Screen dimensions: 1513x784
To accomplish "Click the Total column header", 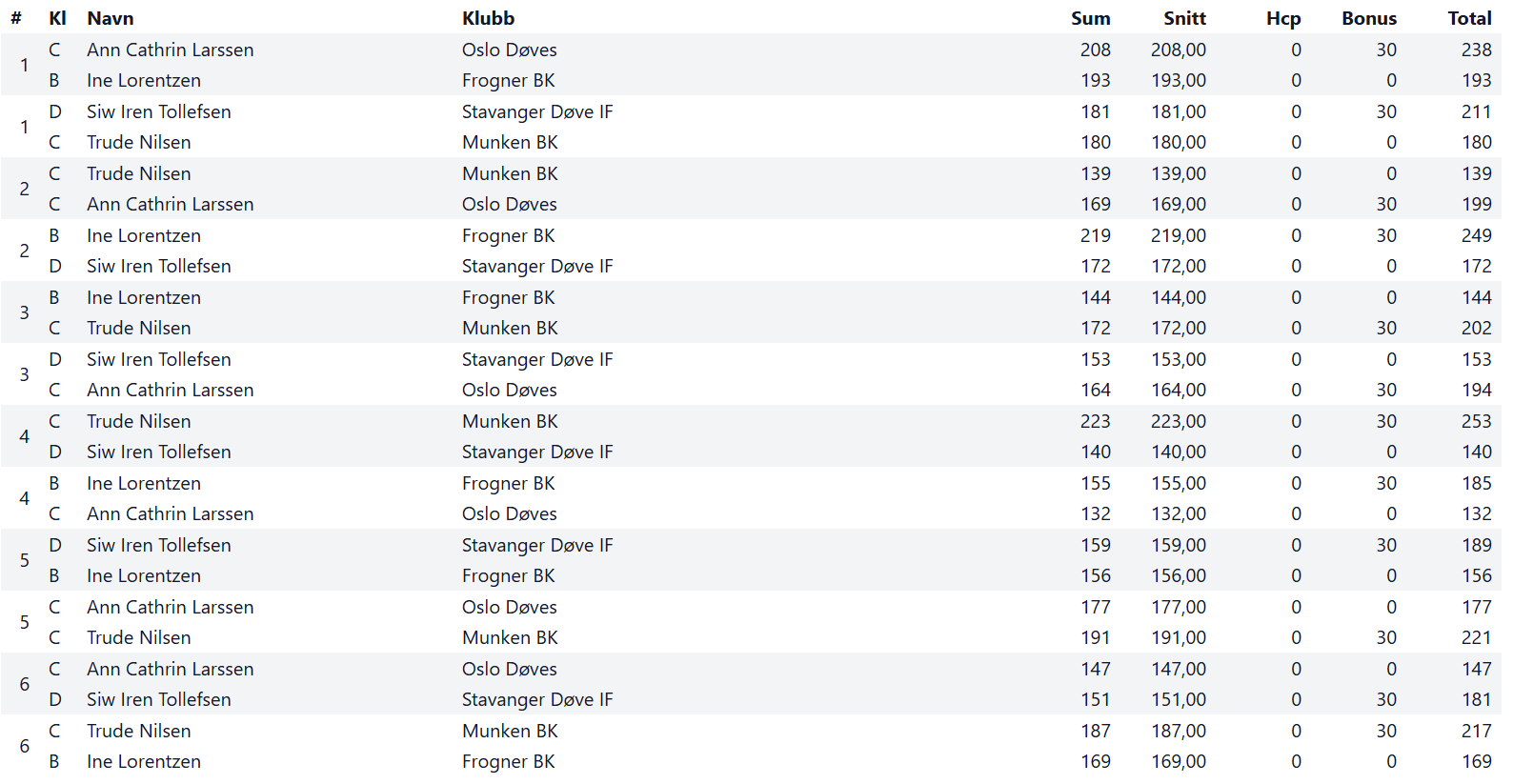I will 1469,18.
